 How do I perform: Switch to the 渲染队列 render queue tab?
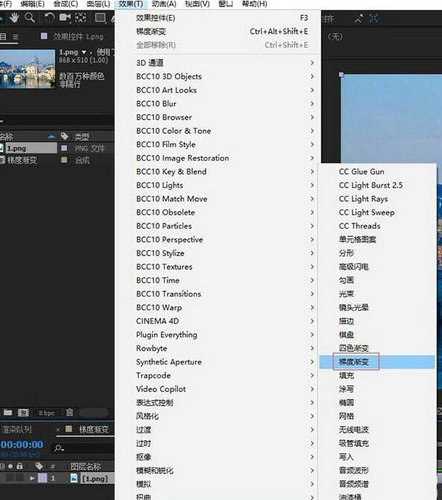(16, 429)
